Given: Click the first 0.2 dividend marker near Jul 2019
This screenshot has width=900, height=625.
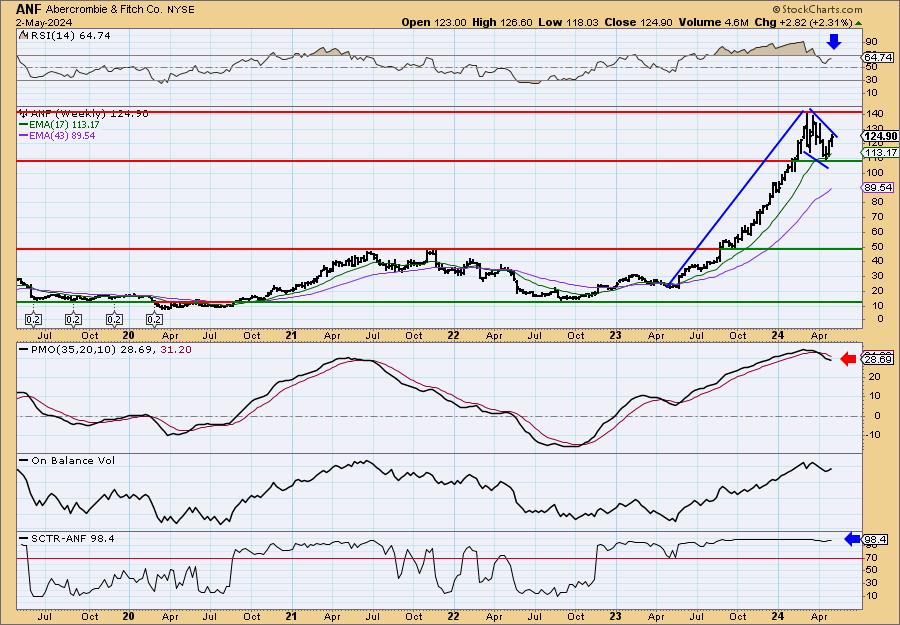Looking at the screenshot, I should point(33,319).
